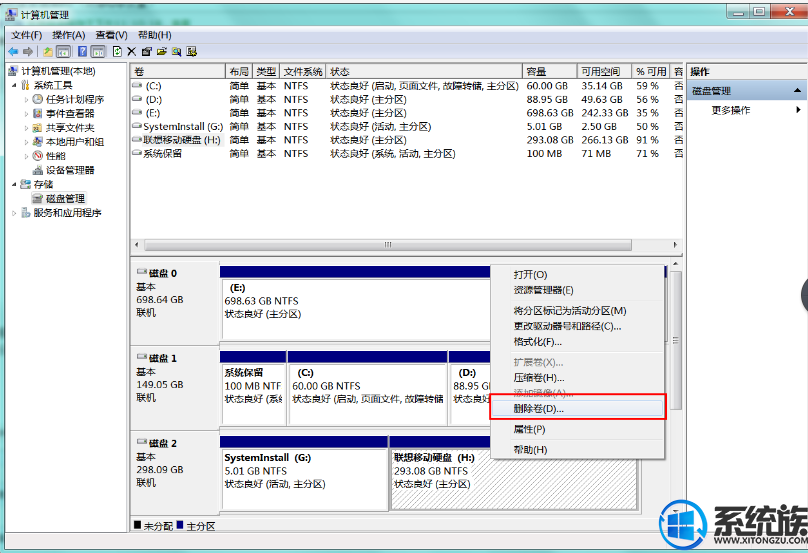The image size is (808, 553).
Task: Collapse the 存储 tree node
Action: coord(14,184)
